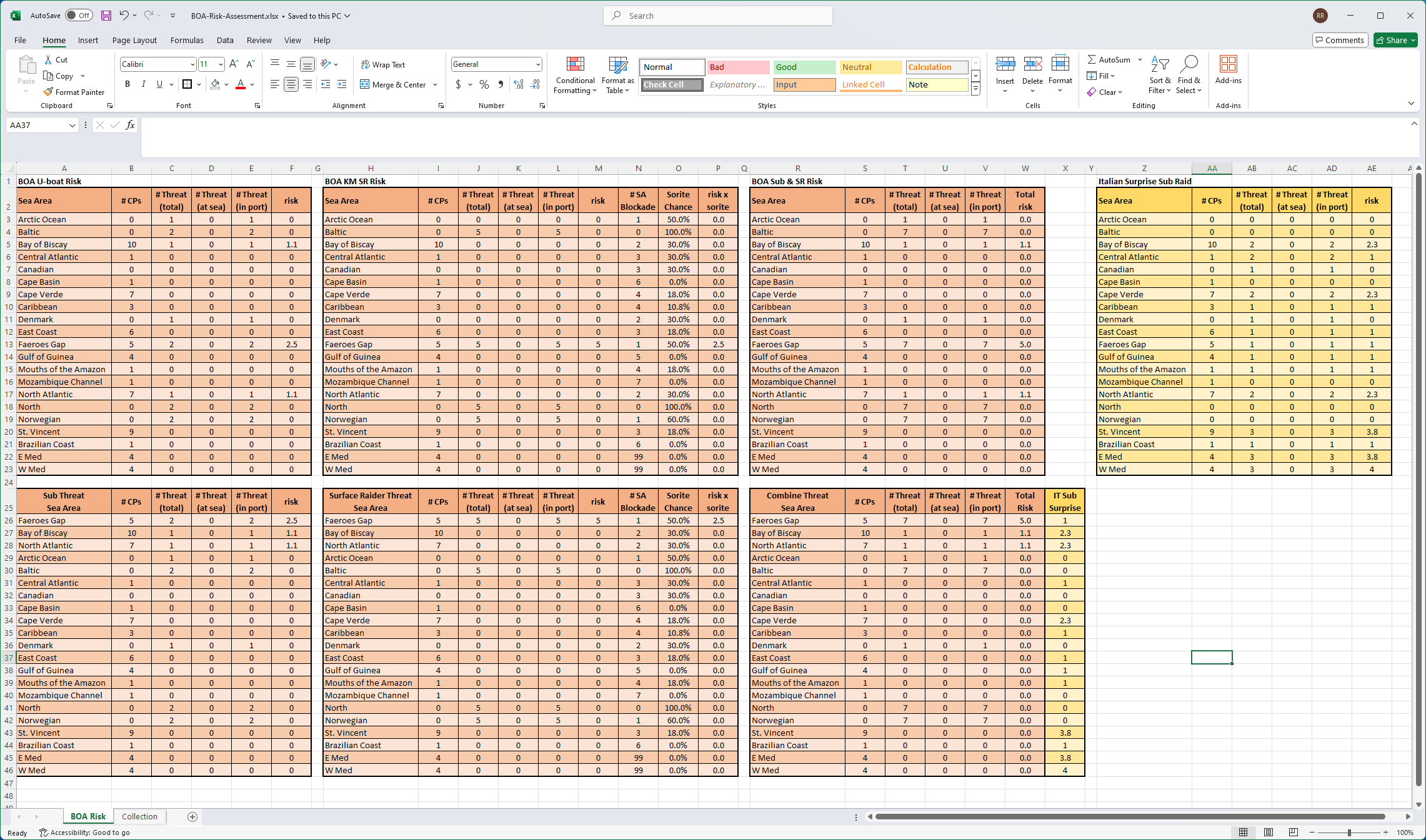1426x840 pixels.
Task: Apply the Neutral cell style
Action: click(870, 67)
